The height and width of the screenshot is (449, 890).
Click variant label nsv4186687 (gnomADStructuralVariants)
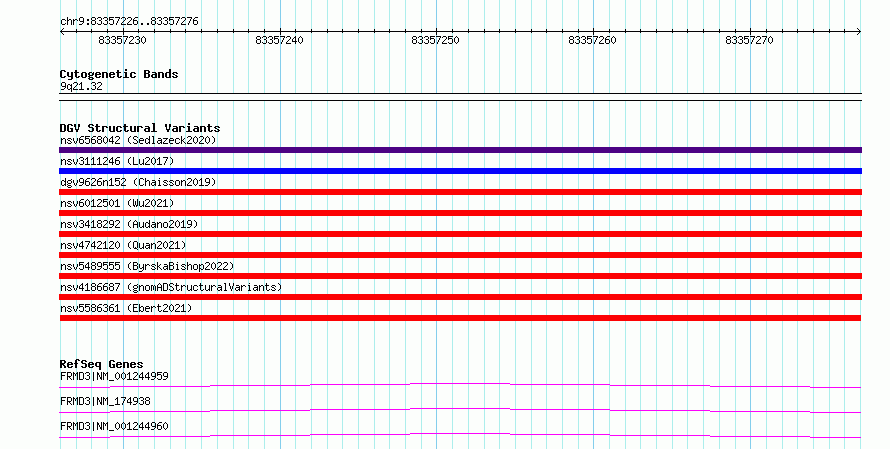[171, 287]
